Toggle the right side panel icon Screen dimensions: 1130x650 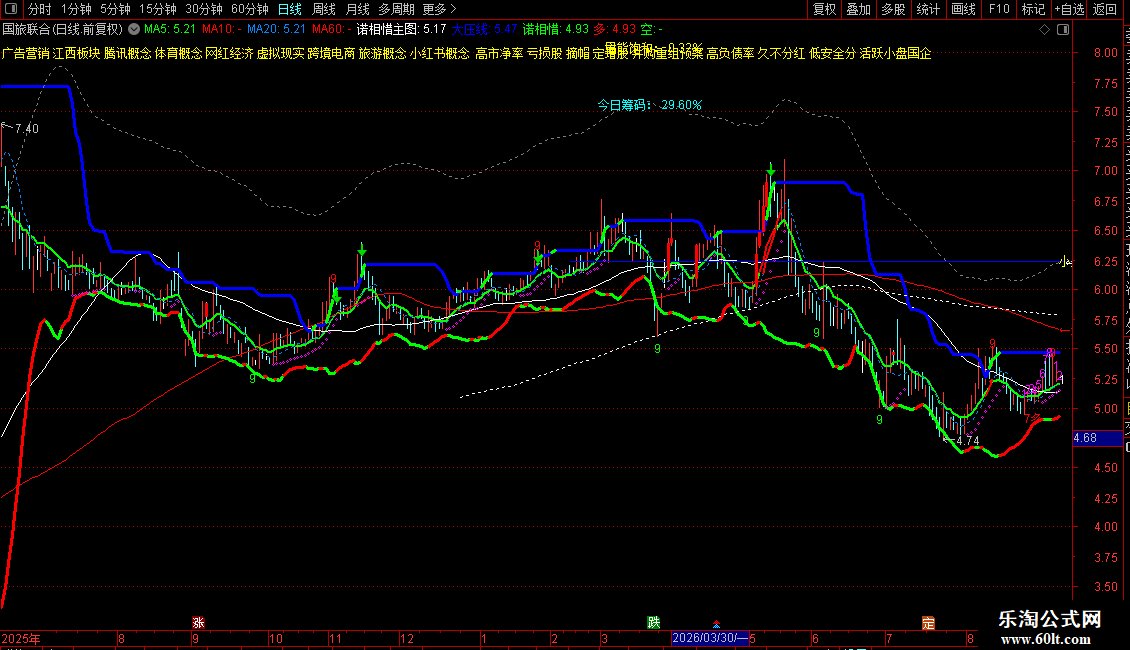tap(1063, 30)
